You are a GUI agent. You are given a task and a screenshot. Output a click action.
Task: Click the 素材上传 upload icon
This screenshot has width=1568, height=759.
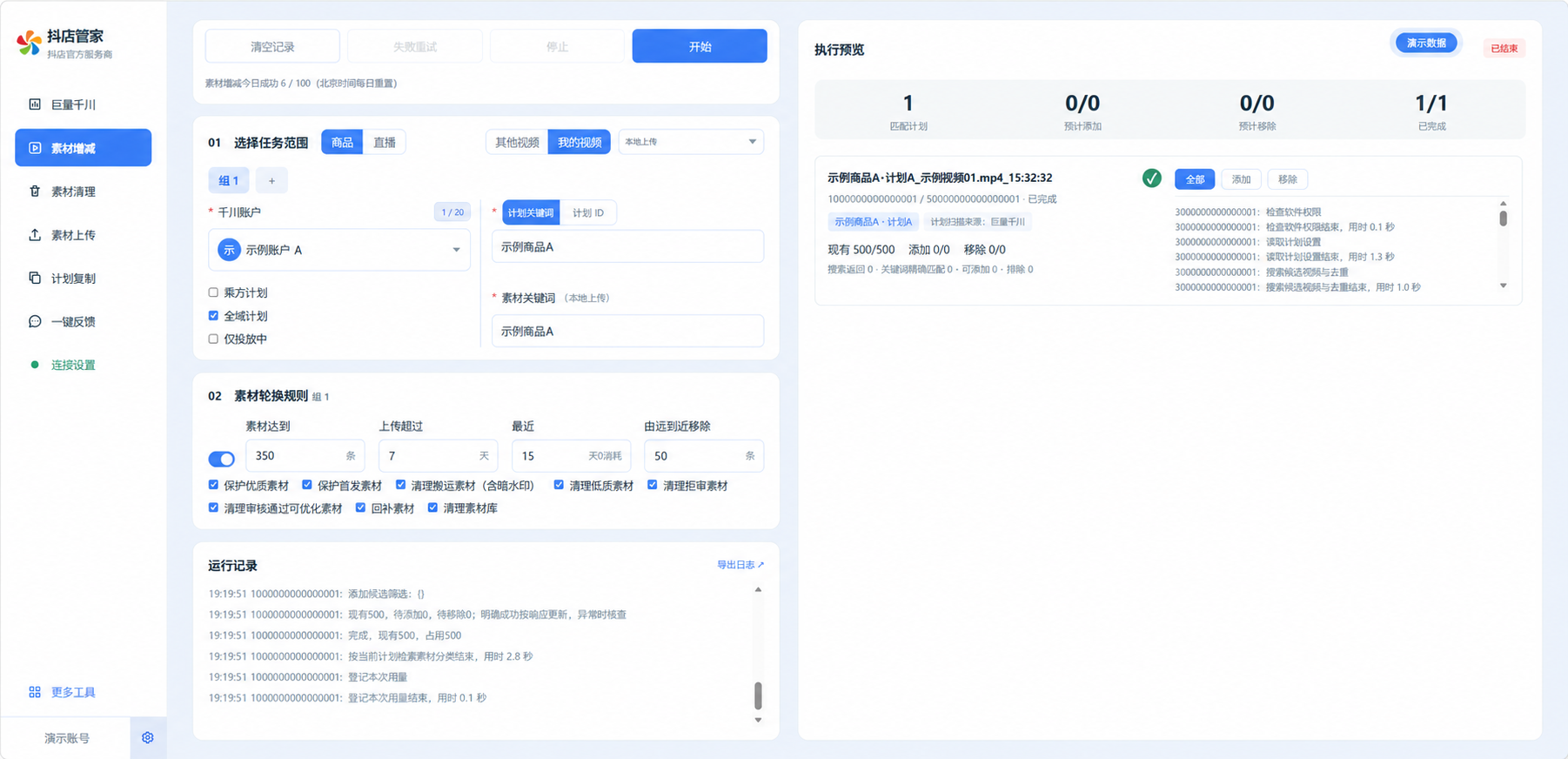35,235
